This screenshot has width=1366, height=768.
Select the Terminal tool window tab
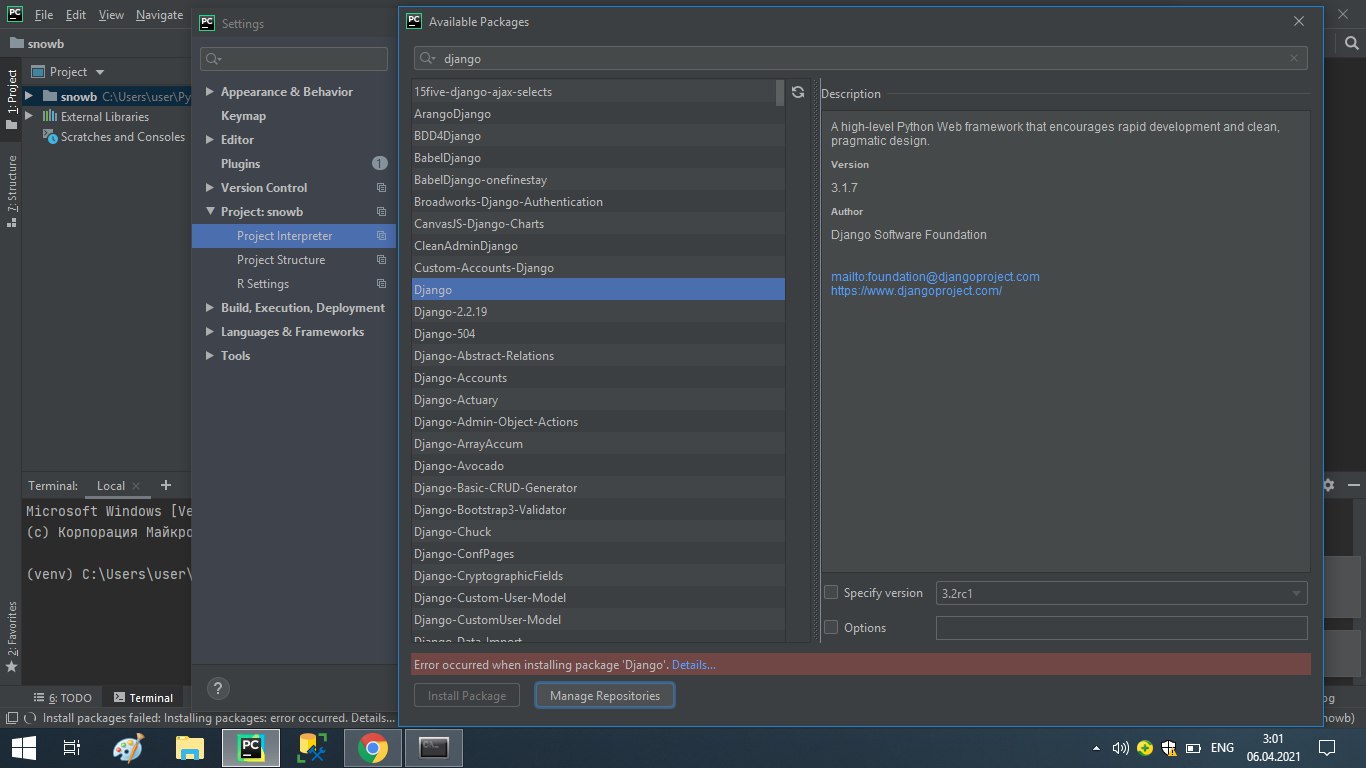pos(143,698)
